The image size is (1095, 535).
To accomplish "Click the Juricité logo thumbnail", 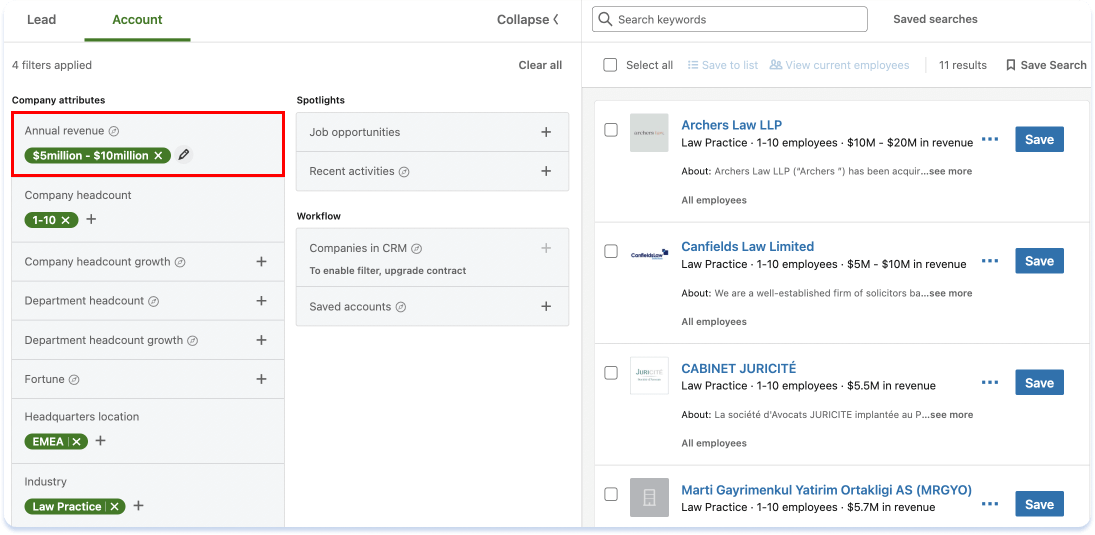I will point(649,376).
